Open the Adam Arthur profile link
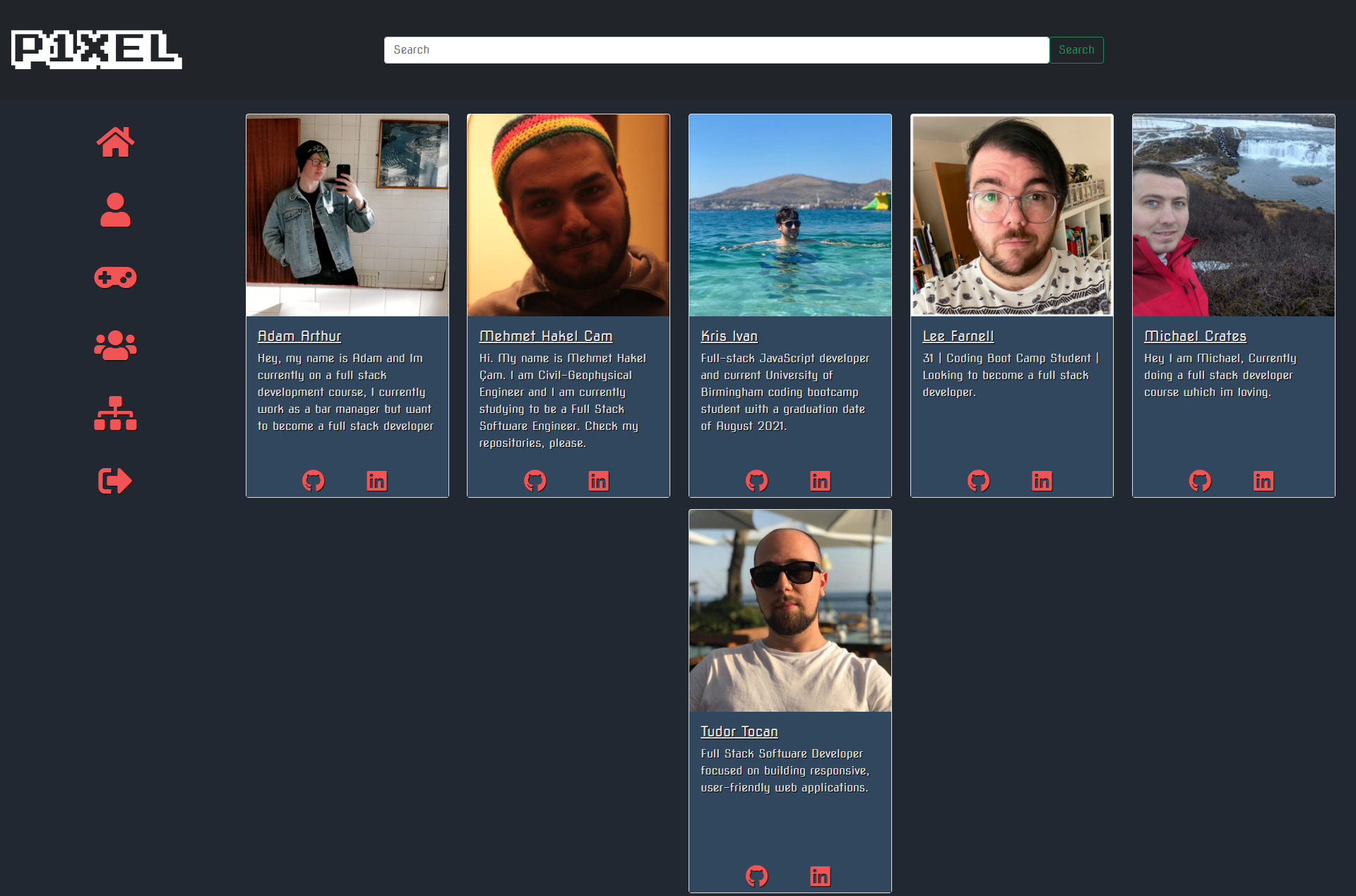The image size is (1356, 896). point(299,336)
